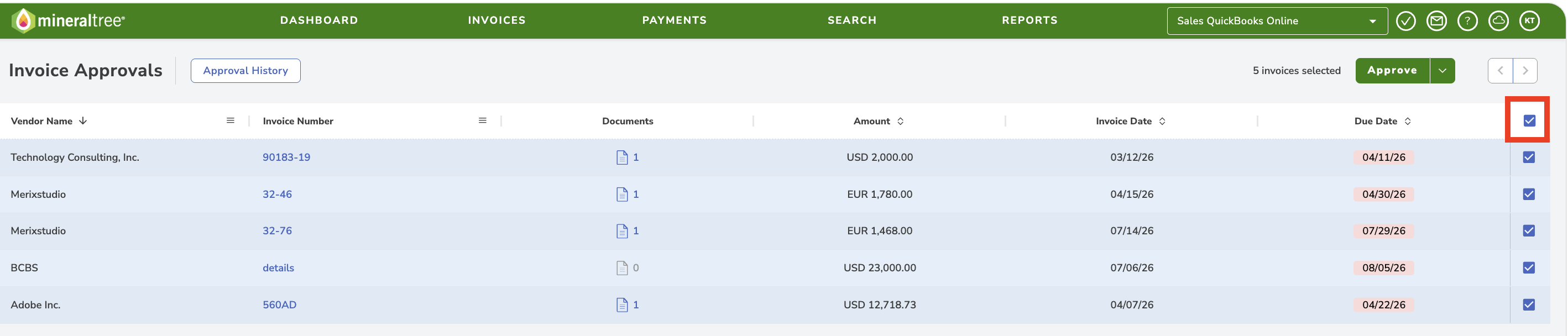Open document icon for invoice 32-76
The height and width of the screenshot is (336, 1568).
[x=622, y=230]
